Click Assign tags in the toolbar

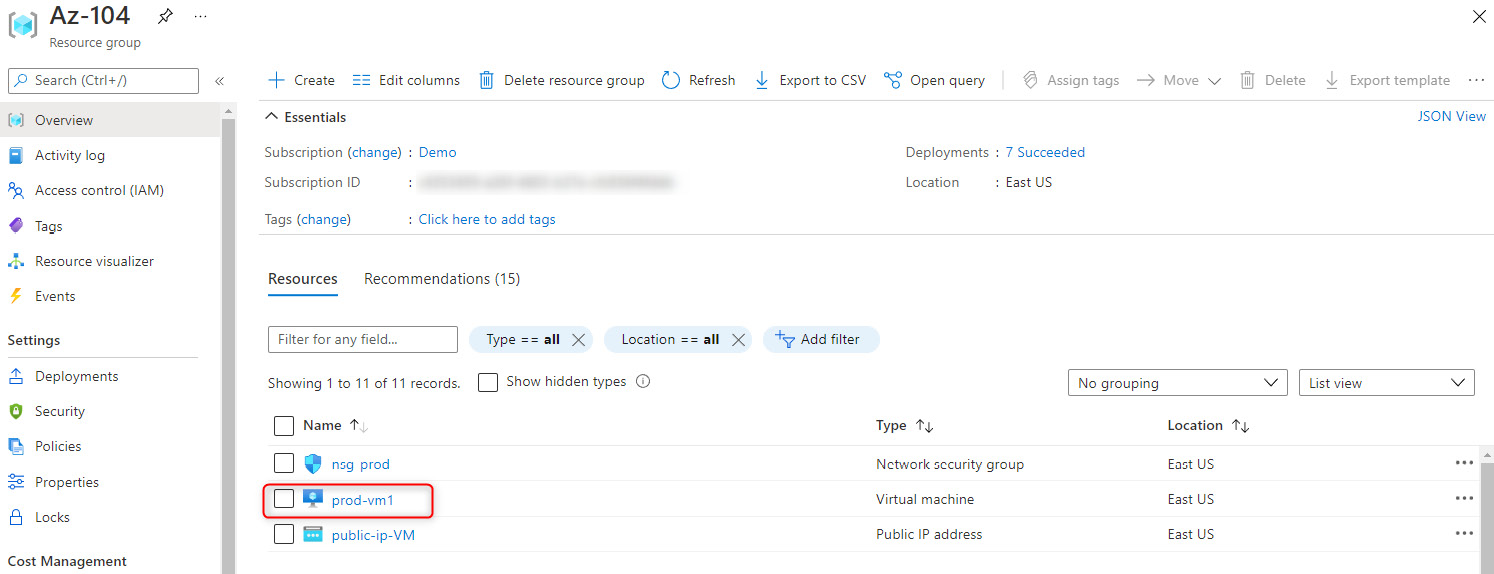[x=1071, y=80]
